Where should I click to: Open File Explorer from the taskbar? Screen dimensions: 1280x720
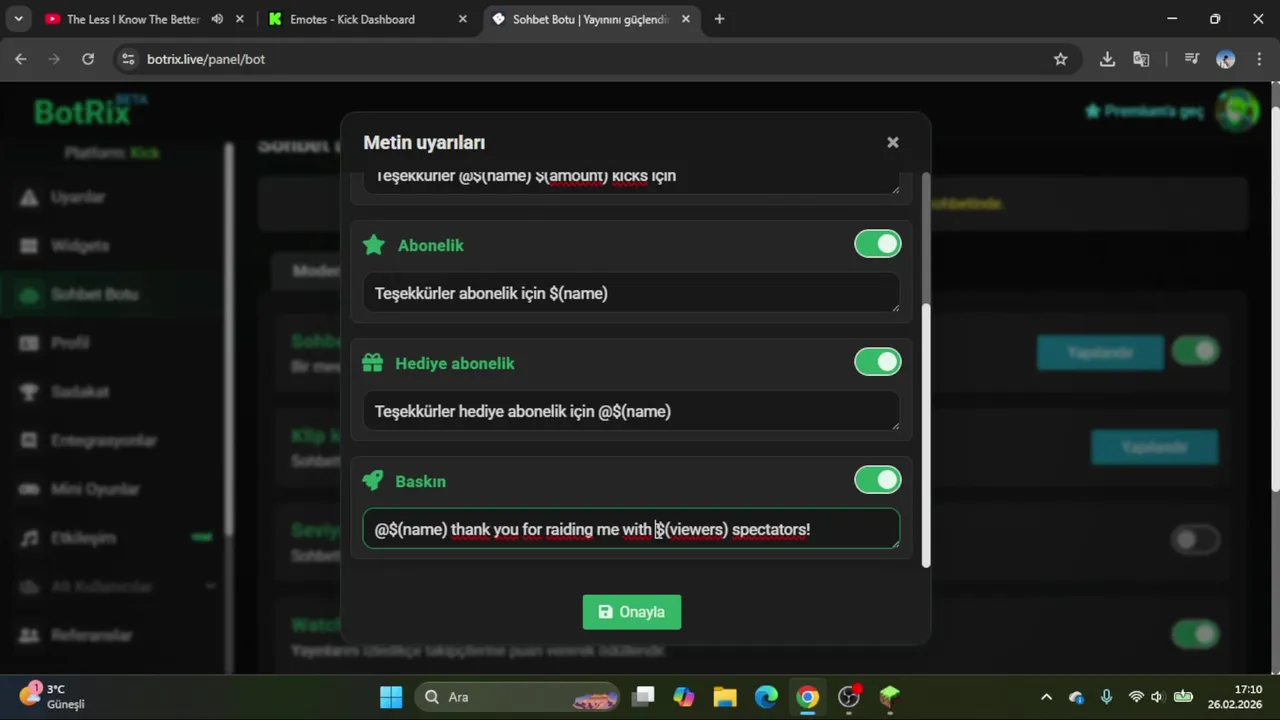point(725,697)
